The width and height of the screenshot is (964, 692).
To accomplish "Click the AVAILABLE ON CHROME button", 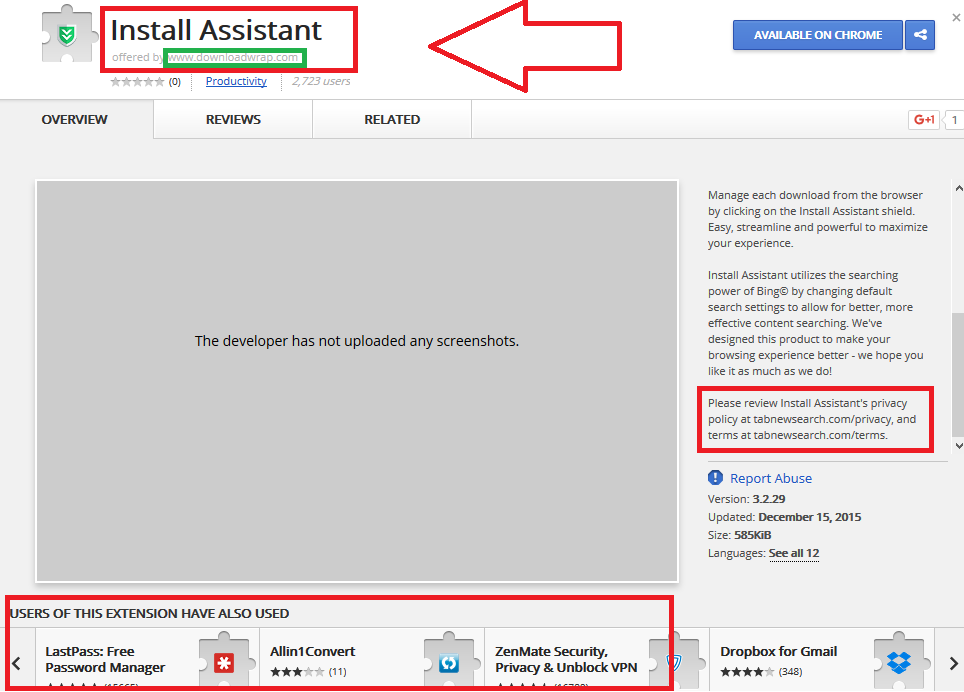I will 818,35.
